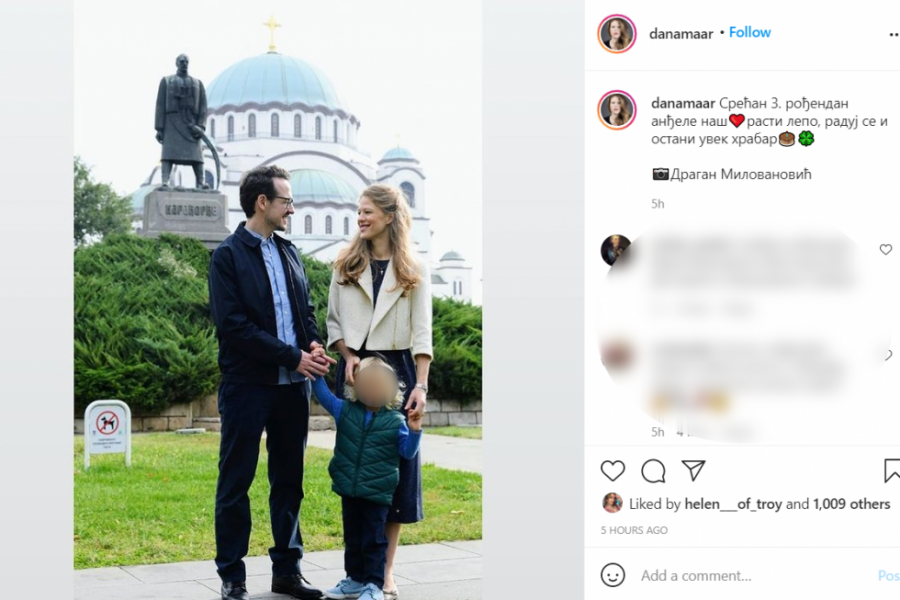Open first commenter's profile avatar
The image size is (900, 600).
[616, 250]
